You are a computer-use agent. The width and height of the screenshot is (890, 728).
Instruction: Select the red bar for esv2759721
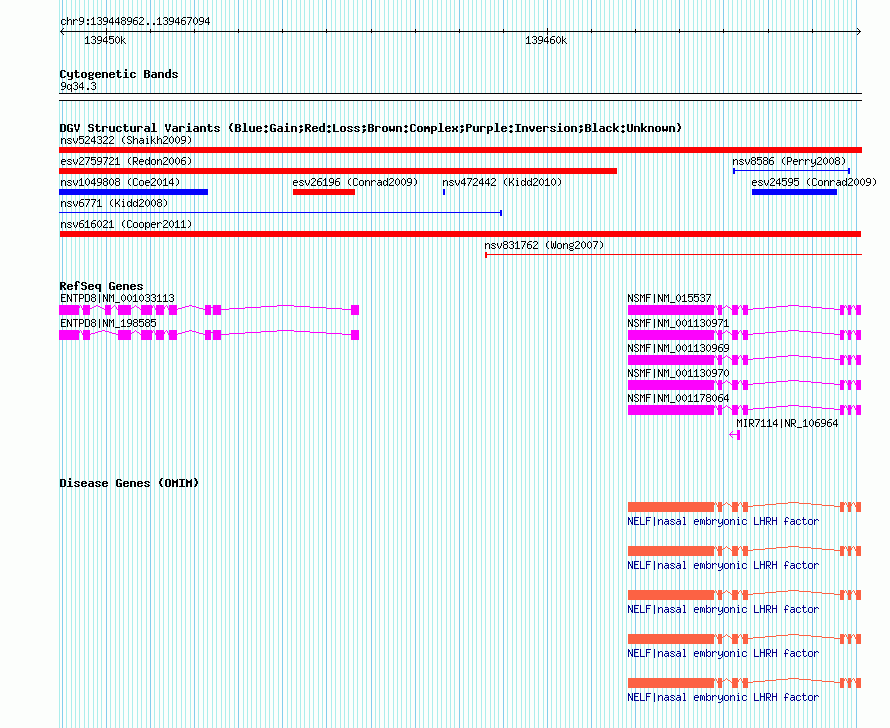(338, 171)
